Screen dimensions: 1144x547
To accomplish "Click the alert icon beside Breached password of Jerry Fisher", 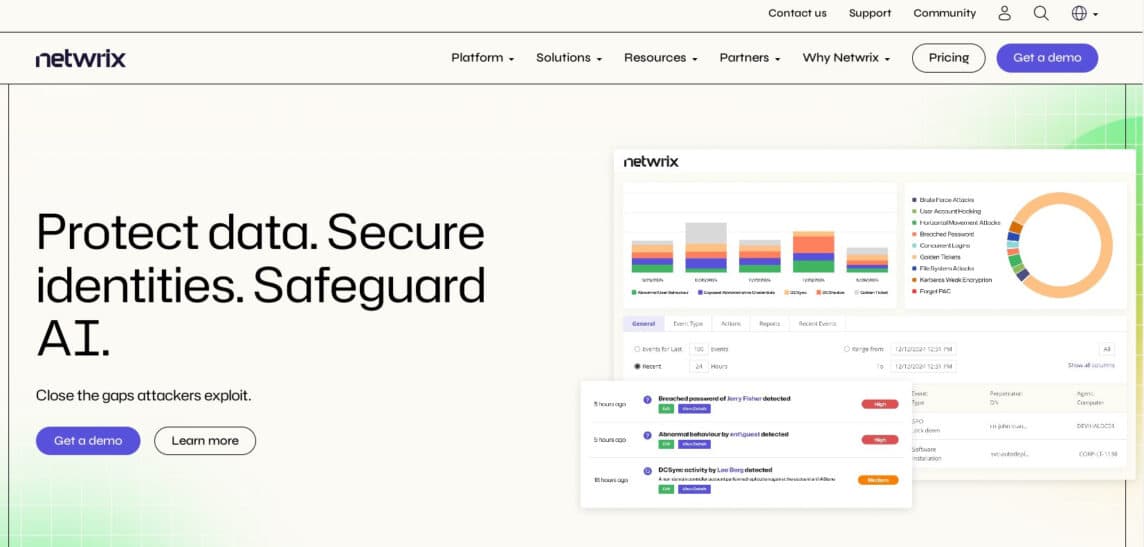I will pos(647,400).
